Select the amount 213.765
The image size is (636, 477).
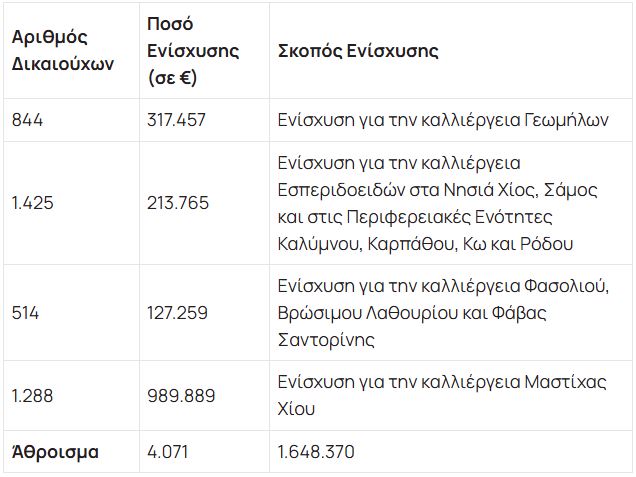point(178,203)
